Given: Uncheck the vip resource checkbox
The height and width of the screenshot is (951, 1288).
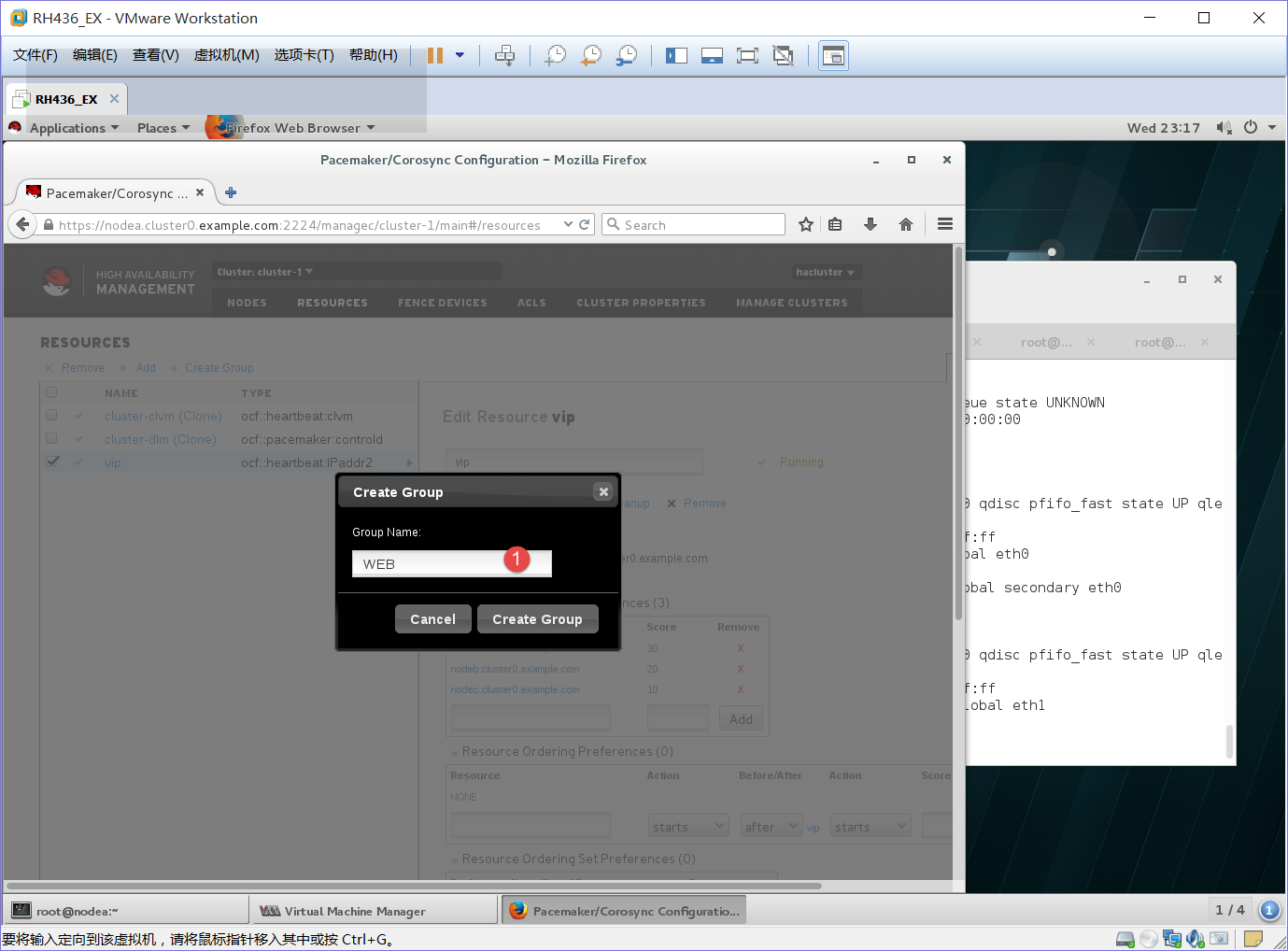Looking at the screenshot, I should tap(52, 461).
